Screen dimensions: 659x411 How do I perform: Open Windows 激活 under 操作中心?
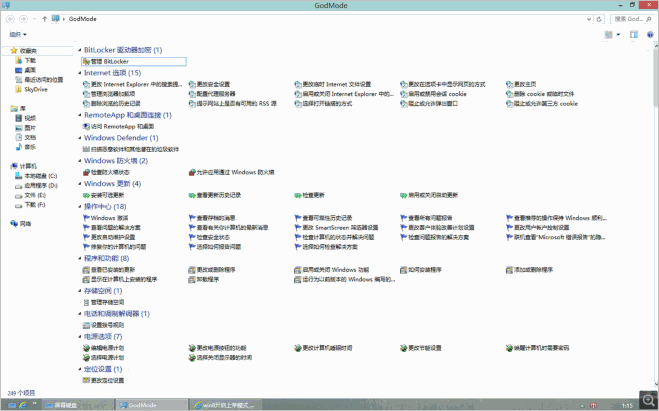(105, 218)
